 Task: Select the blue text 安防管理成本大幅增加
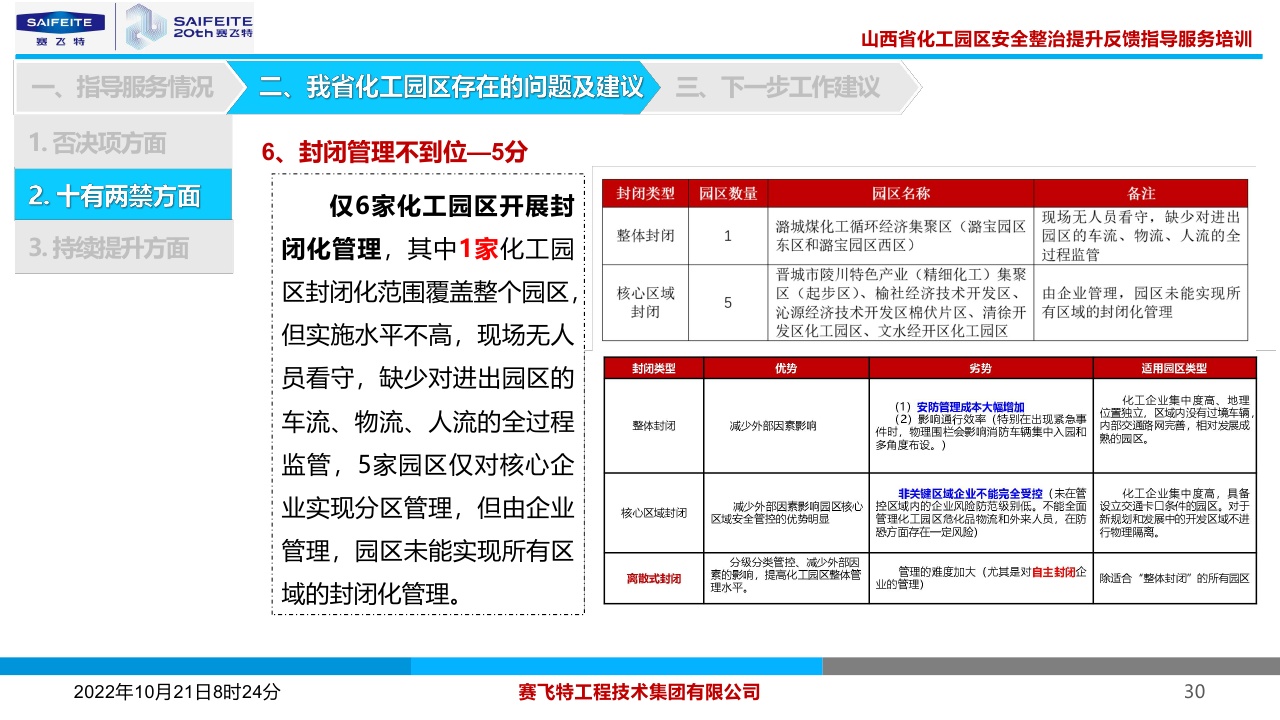(969, 407)
